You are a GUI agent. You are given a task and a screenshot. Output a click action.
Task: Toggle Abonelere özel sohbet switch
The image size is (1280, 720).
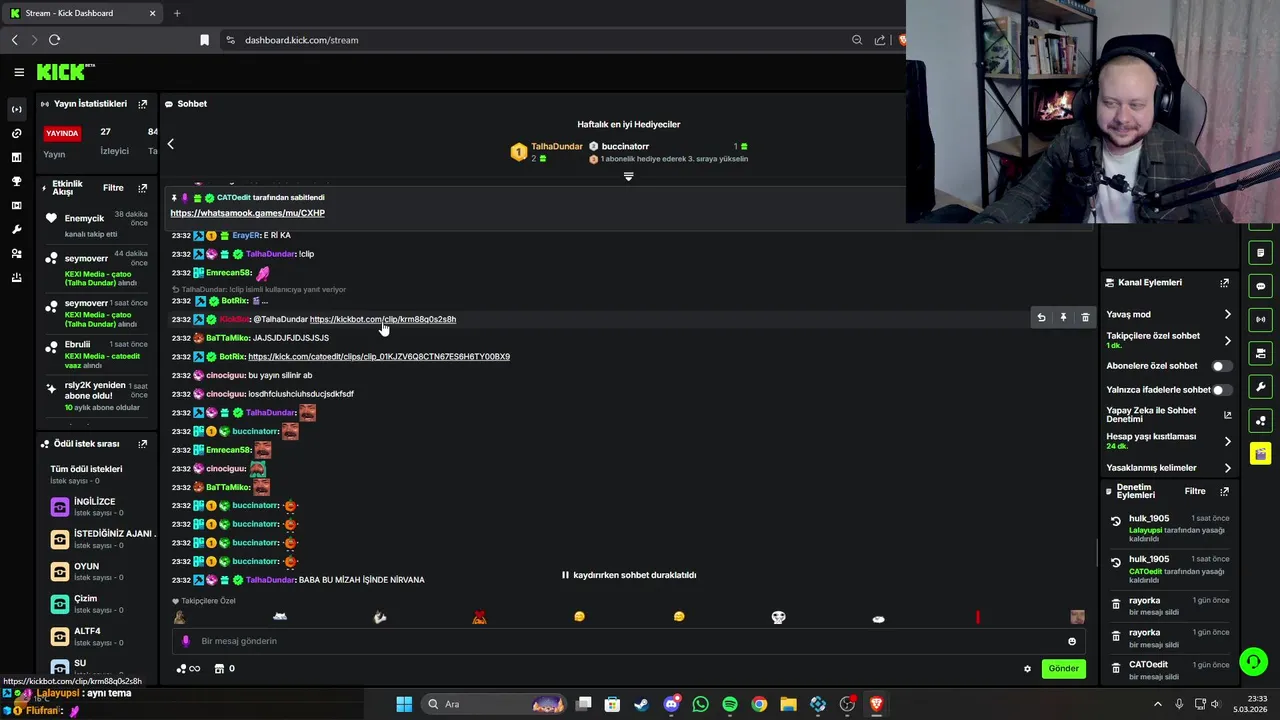(x=1222, y=366)
